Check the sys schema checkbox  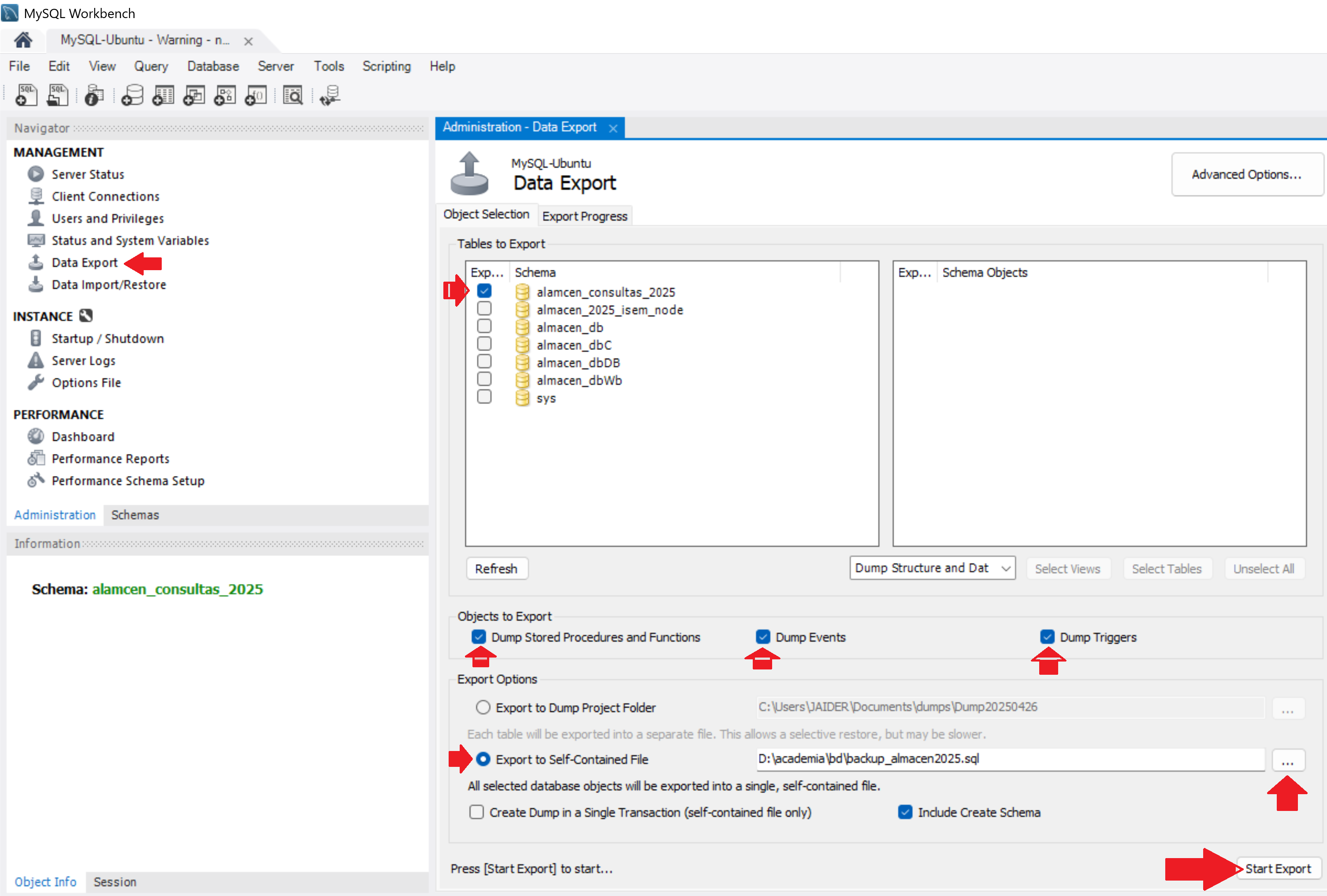tap(484, 398)
